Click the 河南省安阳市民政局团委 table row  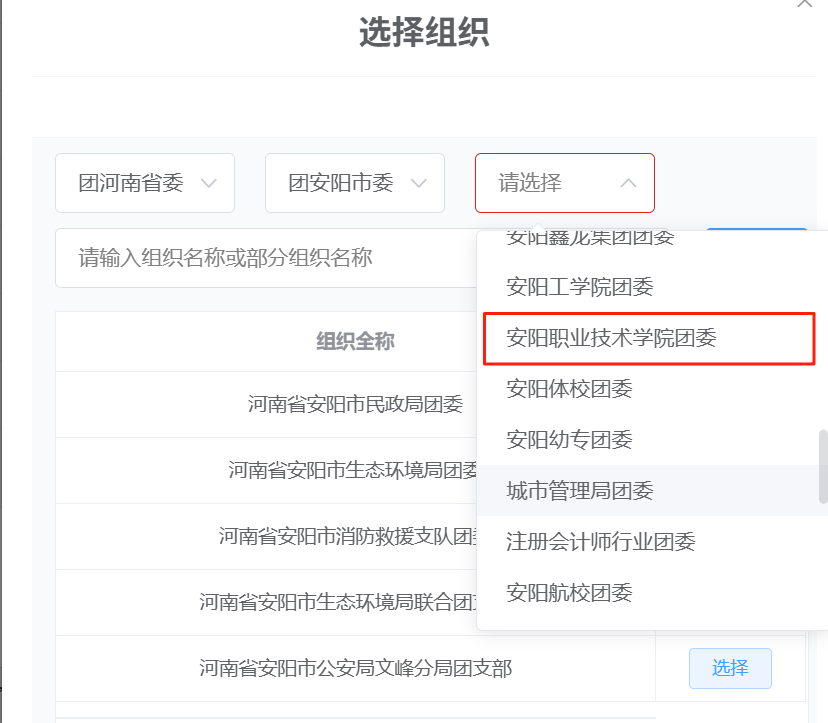point(355,404)
